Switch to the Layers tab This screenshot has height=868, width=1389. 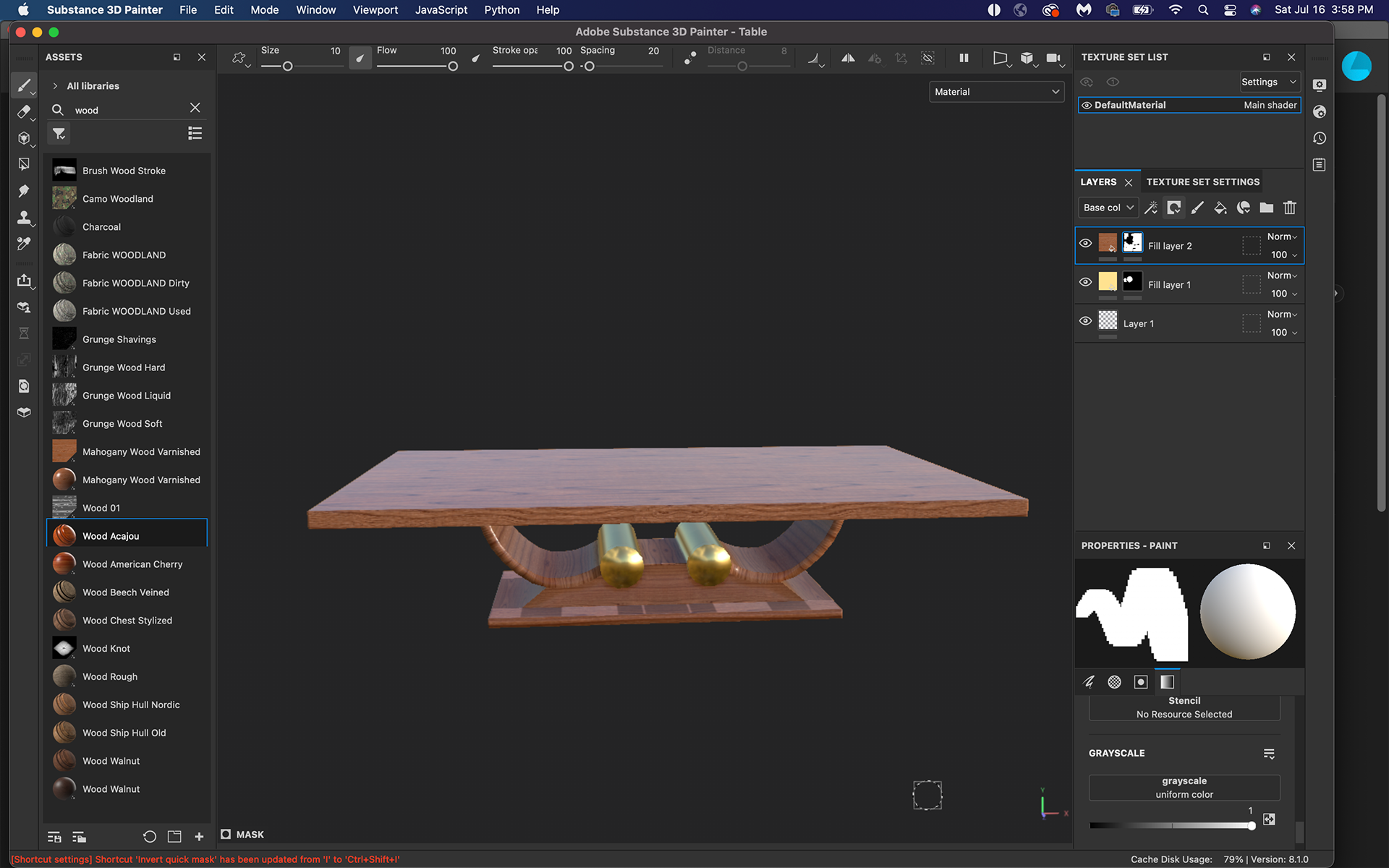click(1098, 182)
